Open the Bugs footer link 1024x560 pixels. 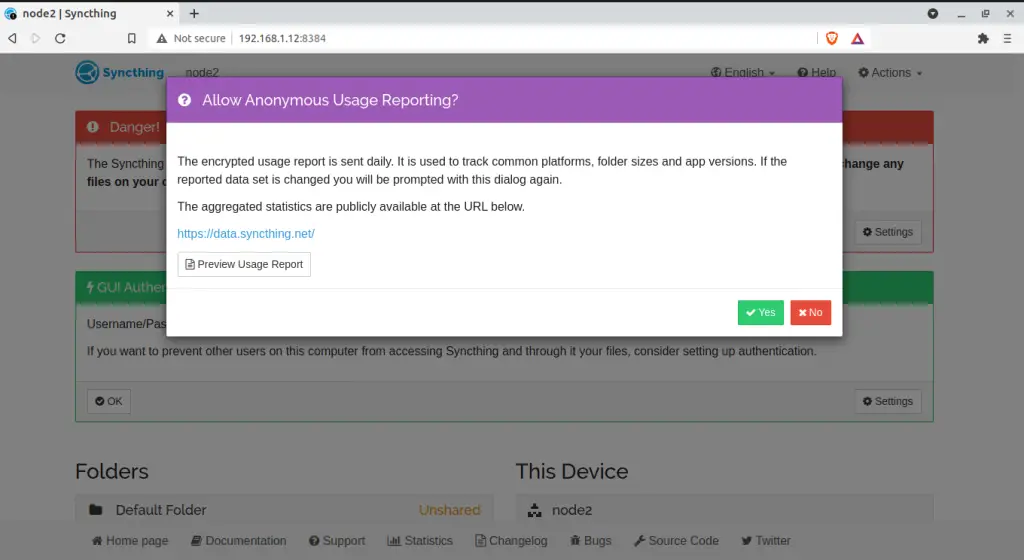click(590, 540)
